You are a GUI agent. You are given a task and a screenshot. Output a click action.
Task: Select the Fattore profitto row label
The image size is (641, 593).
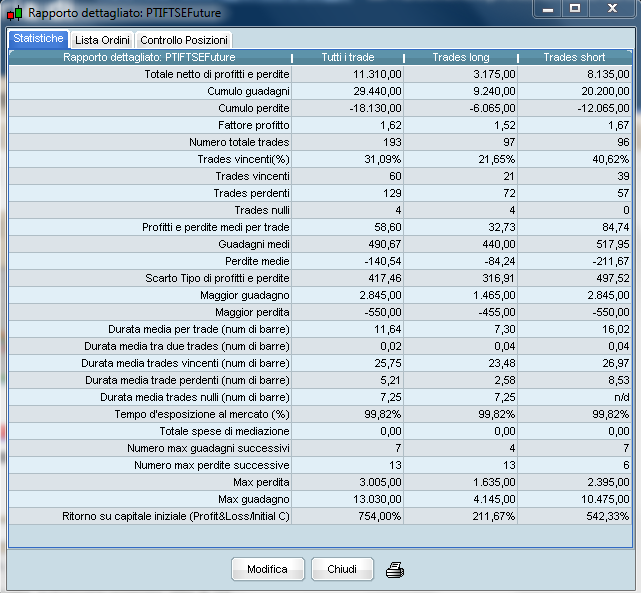pyautogui.click(x=253, y=125)
